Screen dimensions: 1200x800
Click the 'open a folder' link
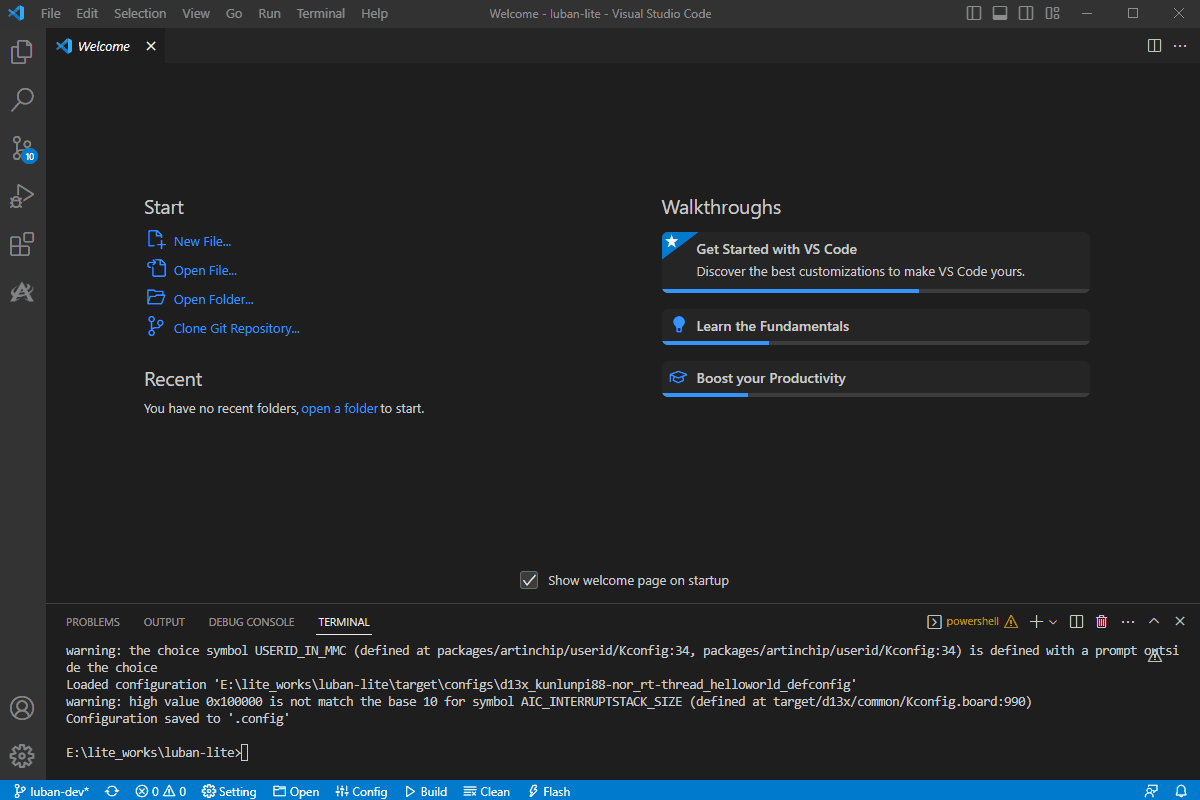coord(340,408)
